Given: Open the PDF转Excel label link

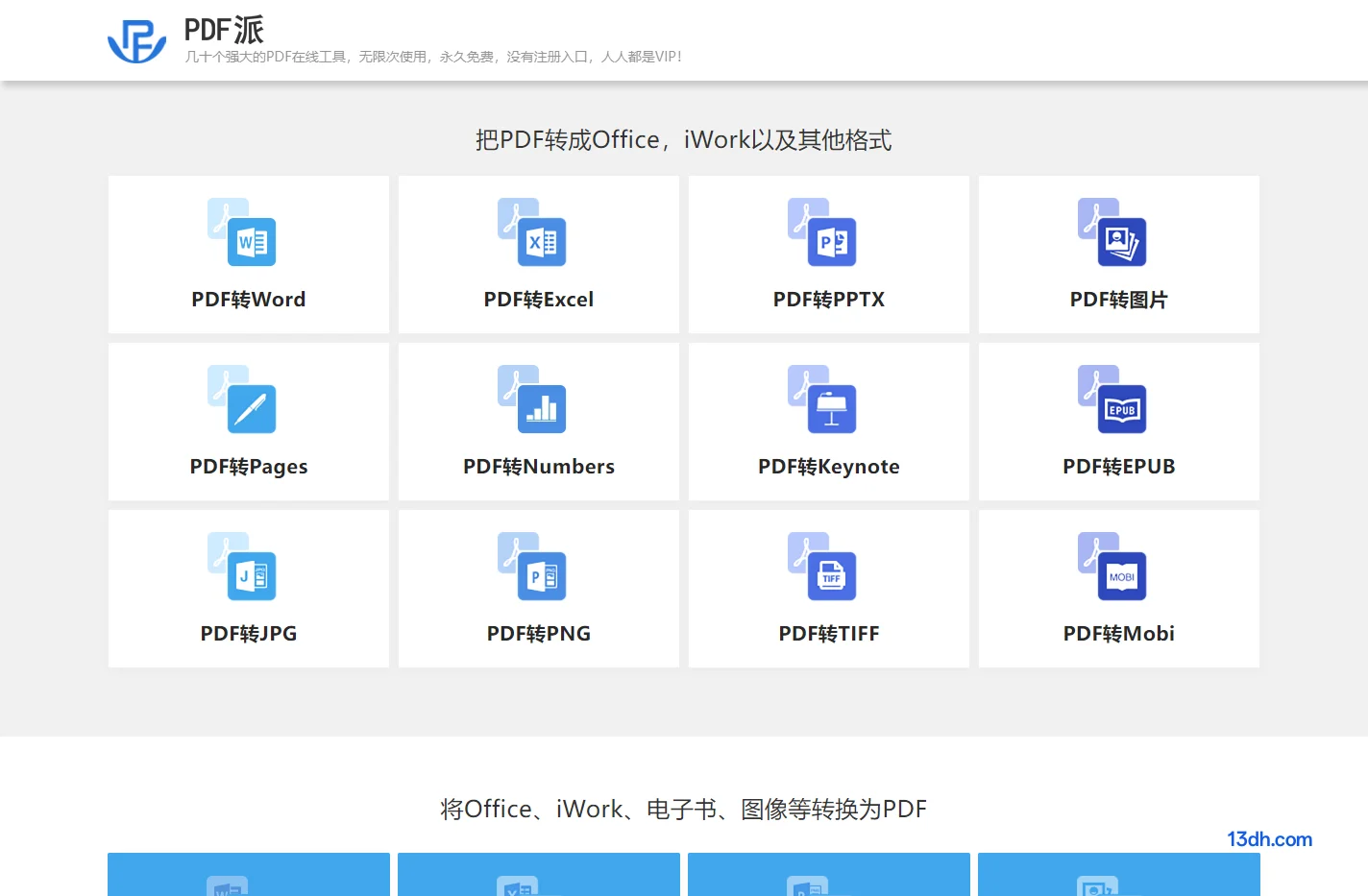Looking at the screenshot, I should (539, 300).
